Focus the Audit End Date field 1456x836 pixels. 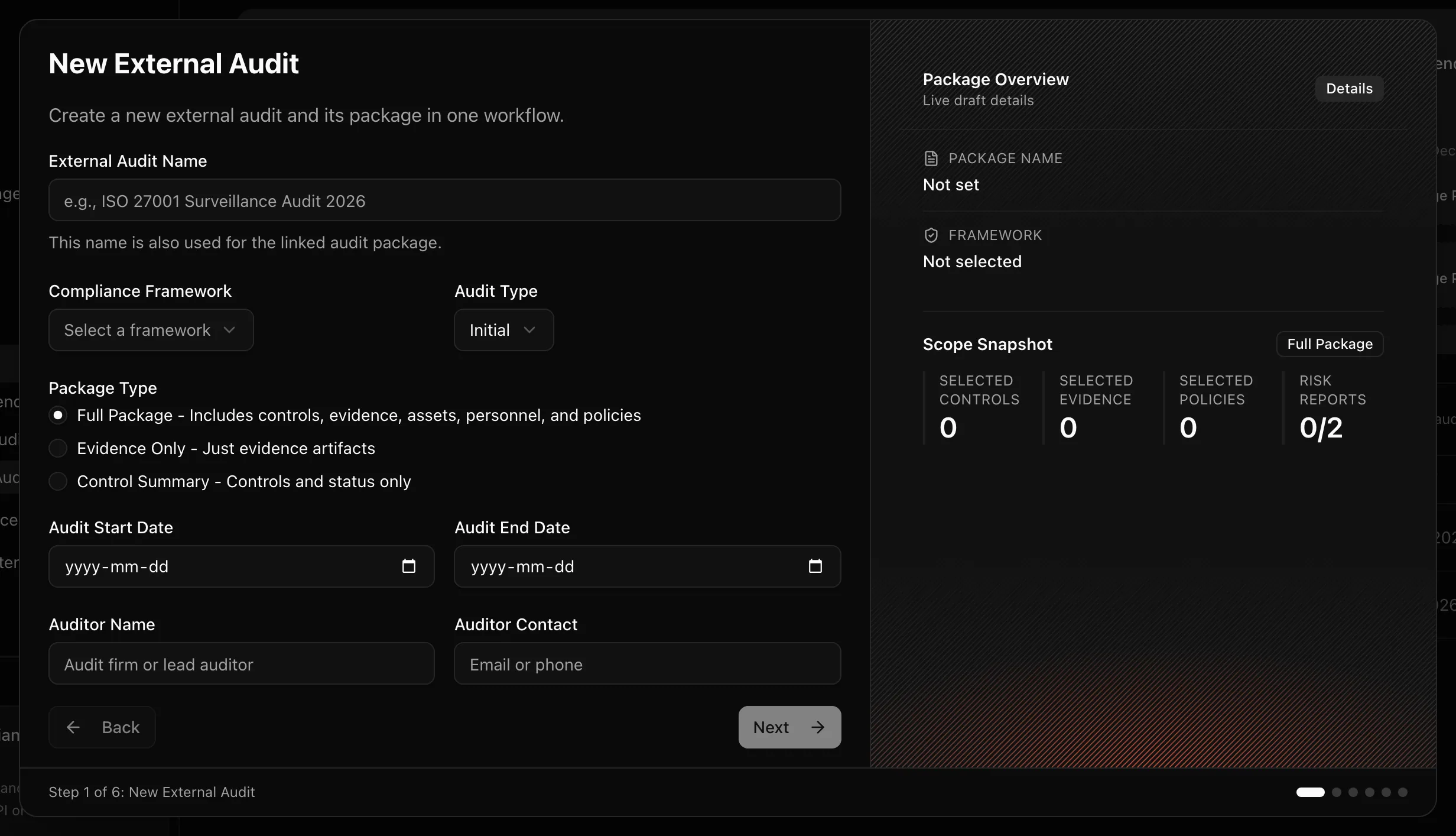pos(647,566)
